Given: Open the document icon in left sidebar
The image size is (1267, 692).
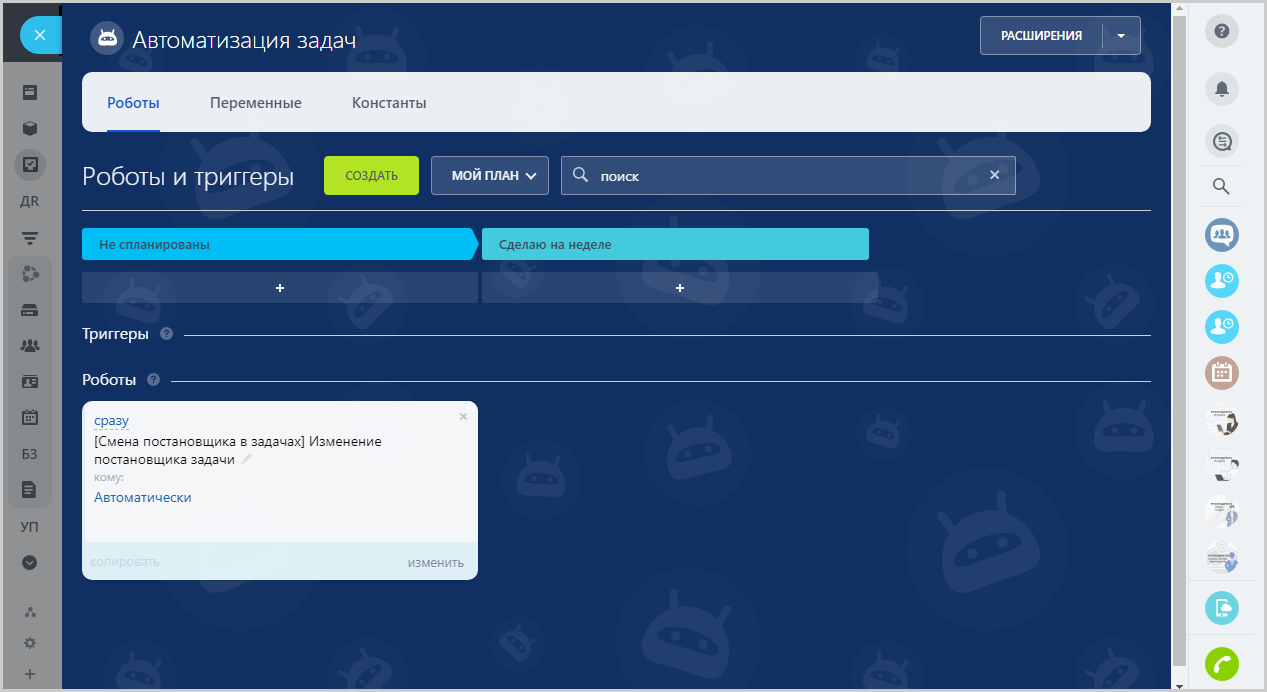Looking at the screenshot, I should 30,490.
